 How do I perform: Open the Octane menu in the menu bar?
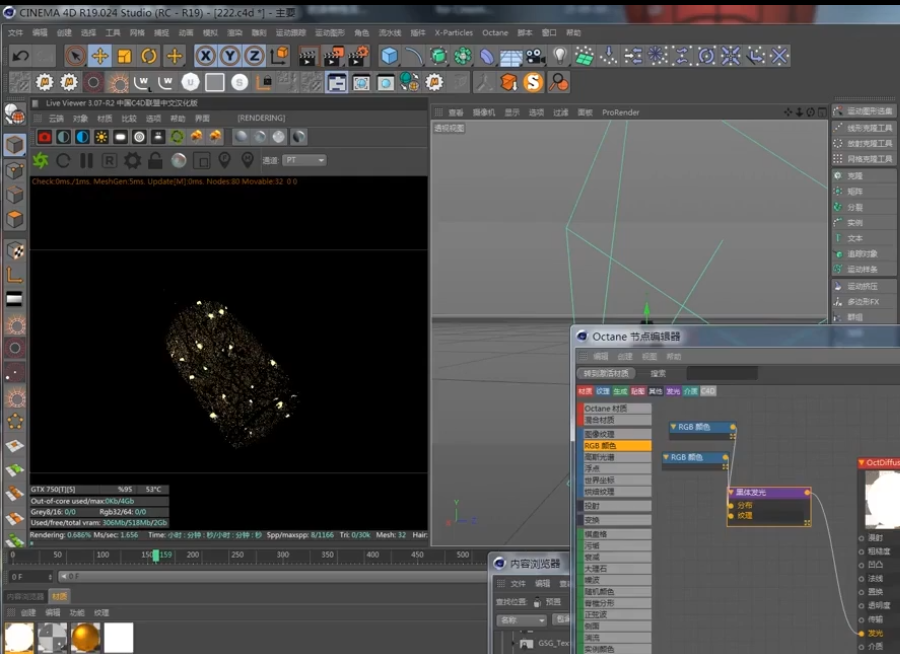pos(495,33)
